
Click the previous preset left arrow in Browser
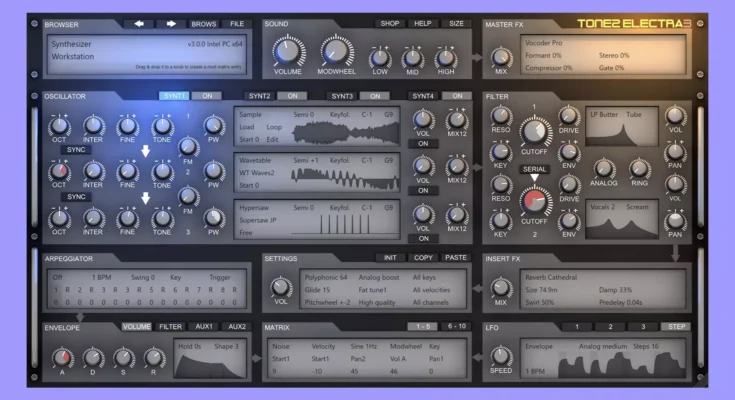(138, 23)
